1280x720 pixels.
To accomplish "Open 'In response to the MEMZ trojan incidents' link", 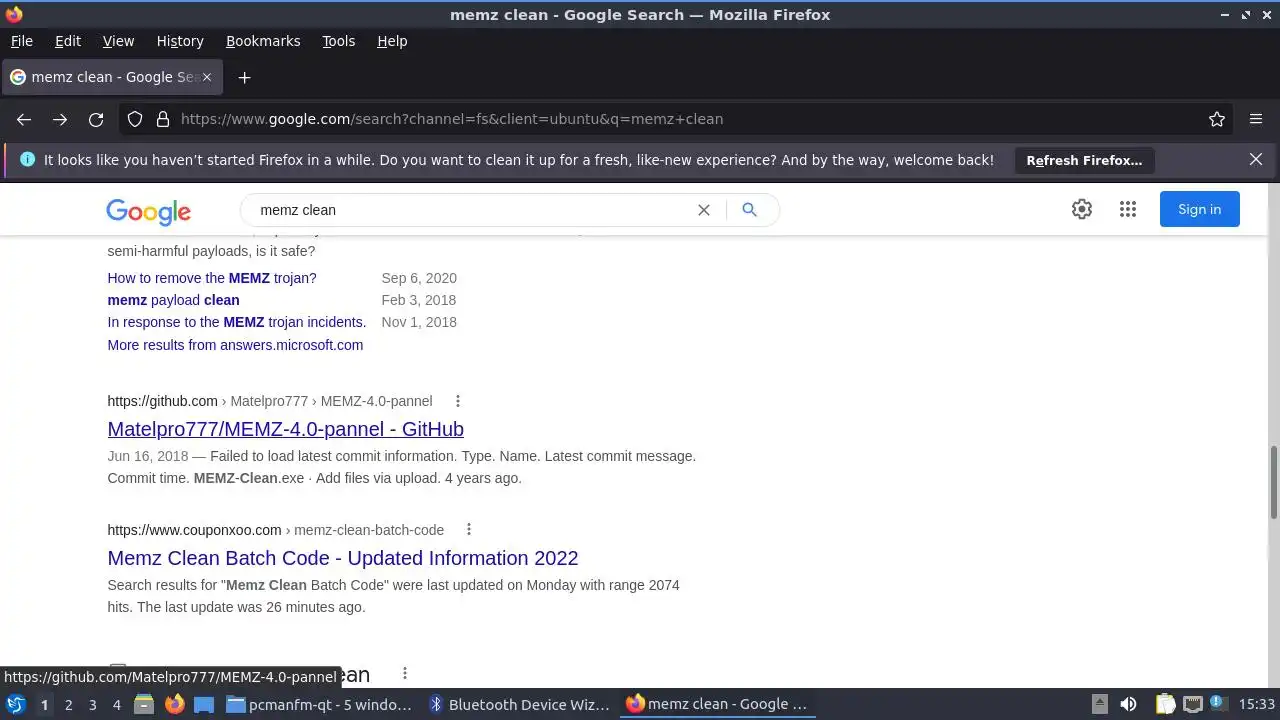I will (x=237, y=322).
